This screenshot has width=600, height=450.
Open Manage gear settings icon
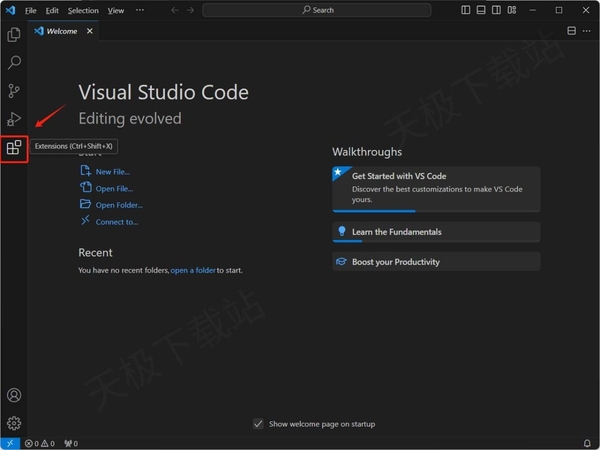point(14,423)
